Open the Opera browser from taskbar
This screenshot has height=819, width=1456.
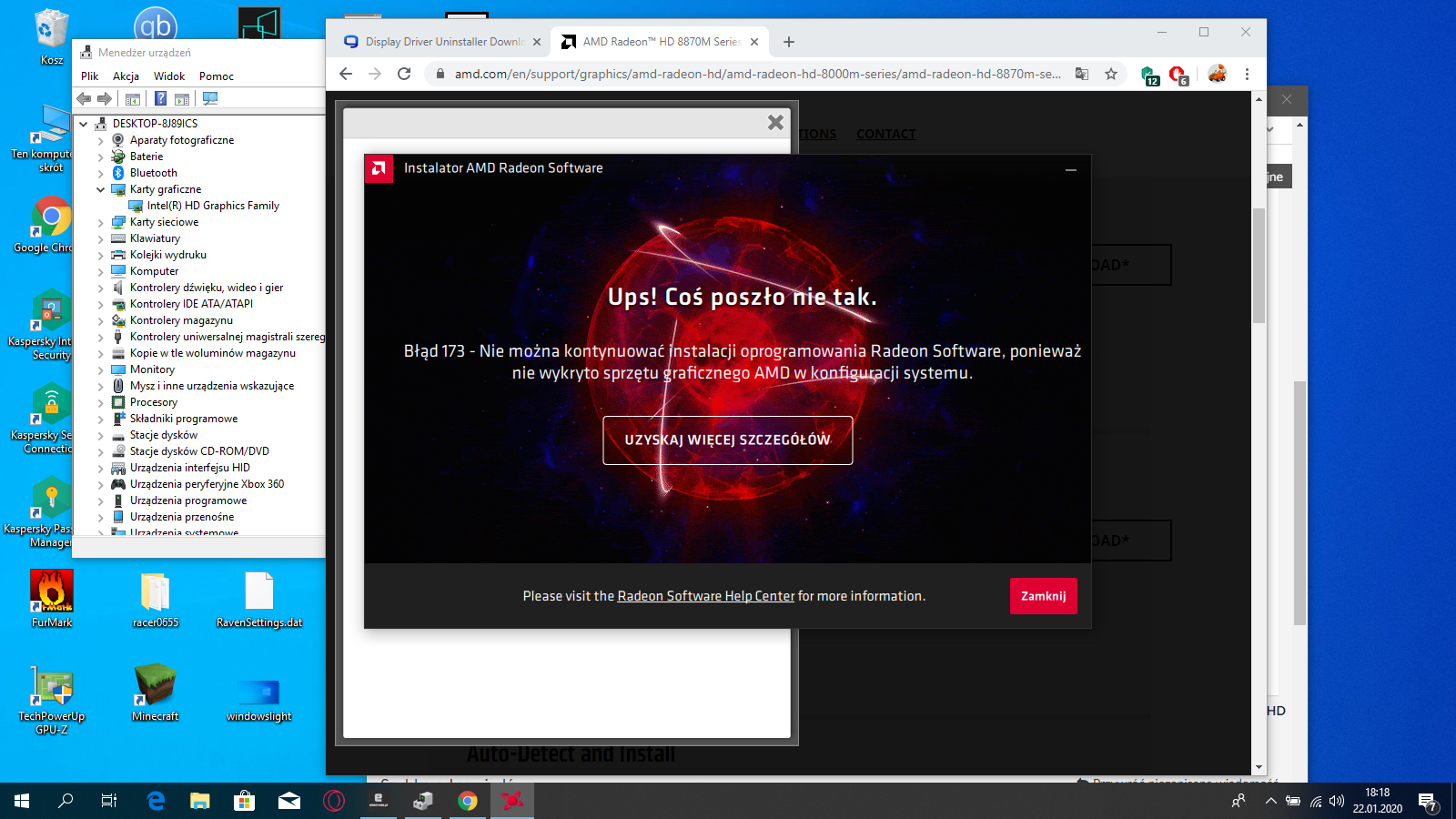(x=334, y=801)
